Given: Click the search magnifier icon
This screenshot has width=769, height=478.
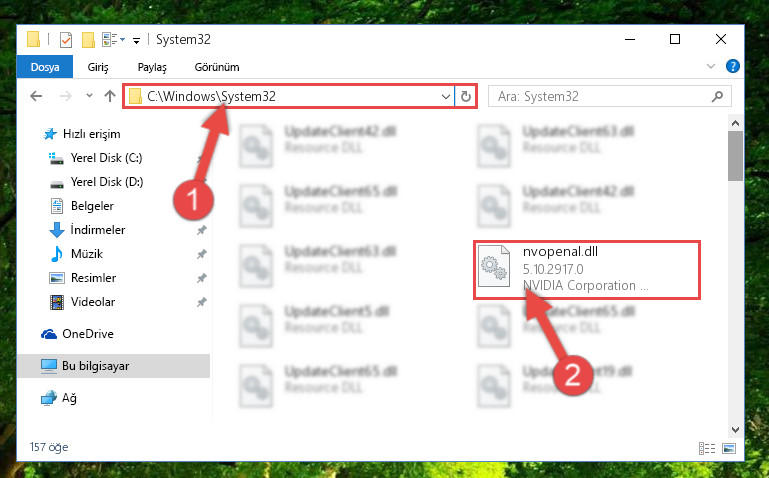Looking at the screenshot, I should click(x=717, y=96).
